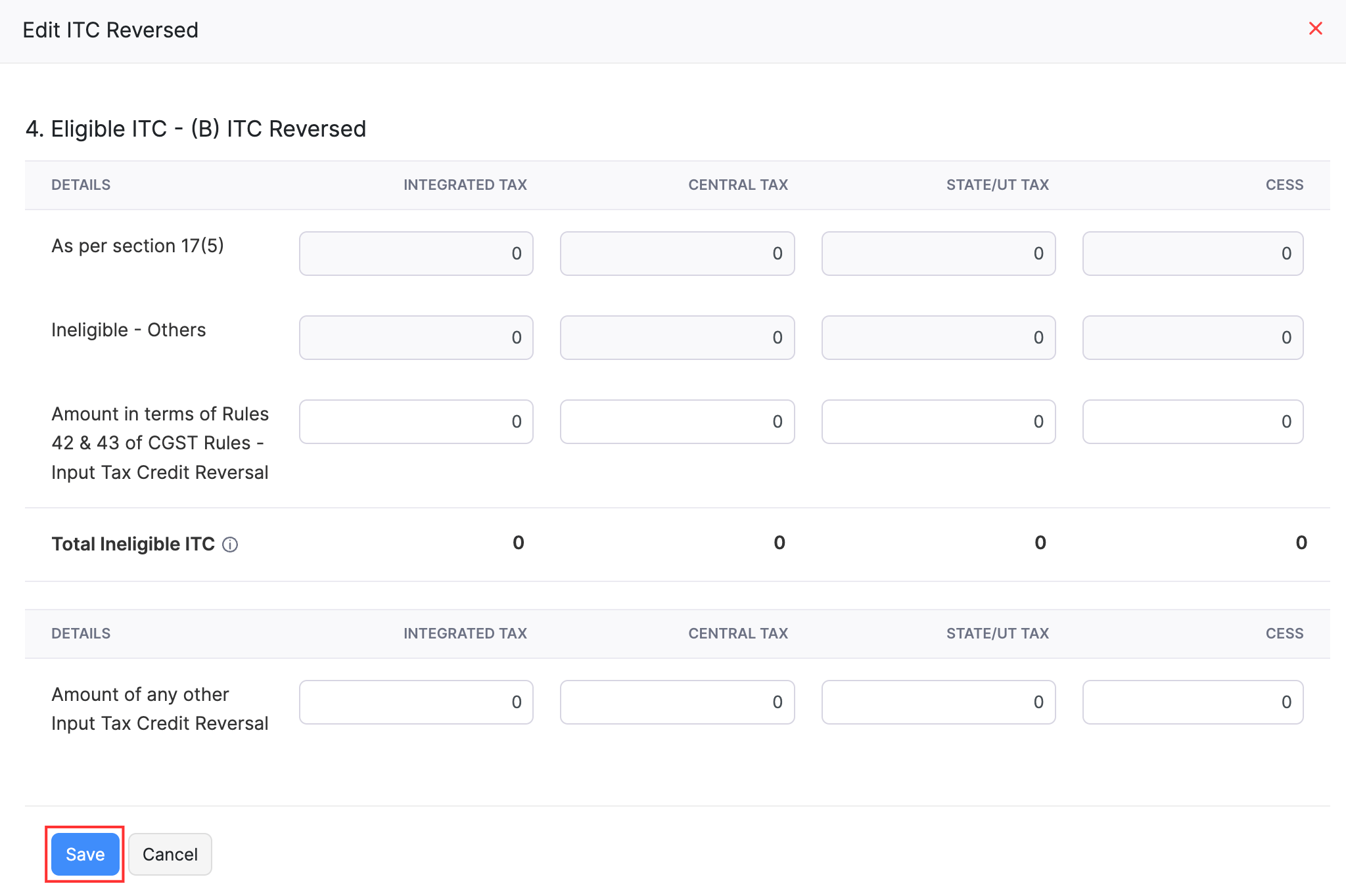Click Cess field for section 17(5)

(x=1192, y=254)
